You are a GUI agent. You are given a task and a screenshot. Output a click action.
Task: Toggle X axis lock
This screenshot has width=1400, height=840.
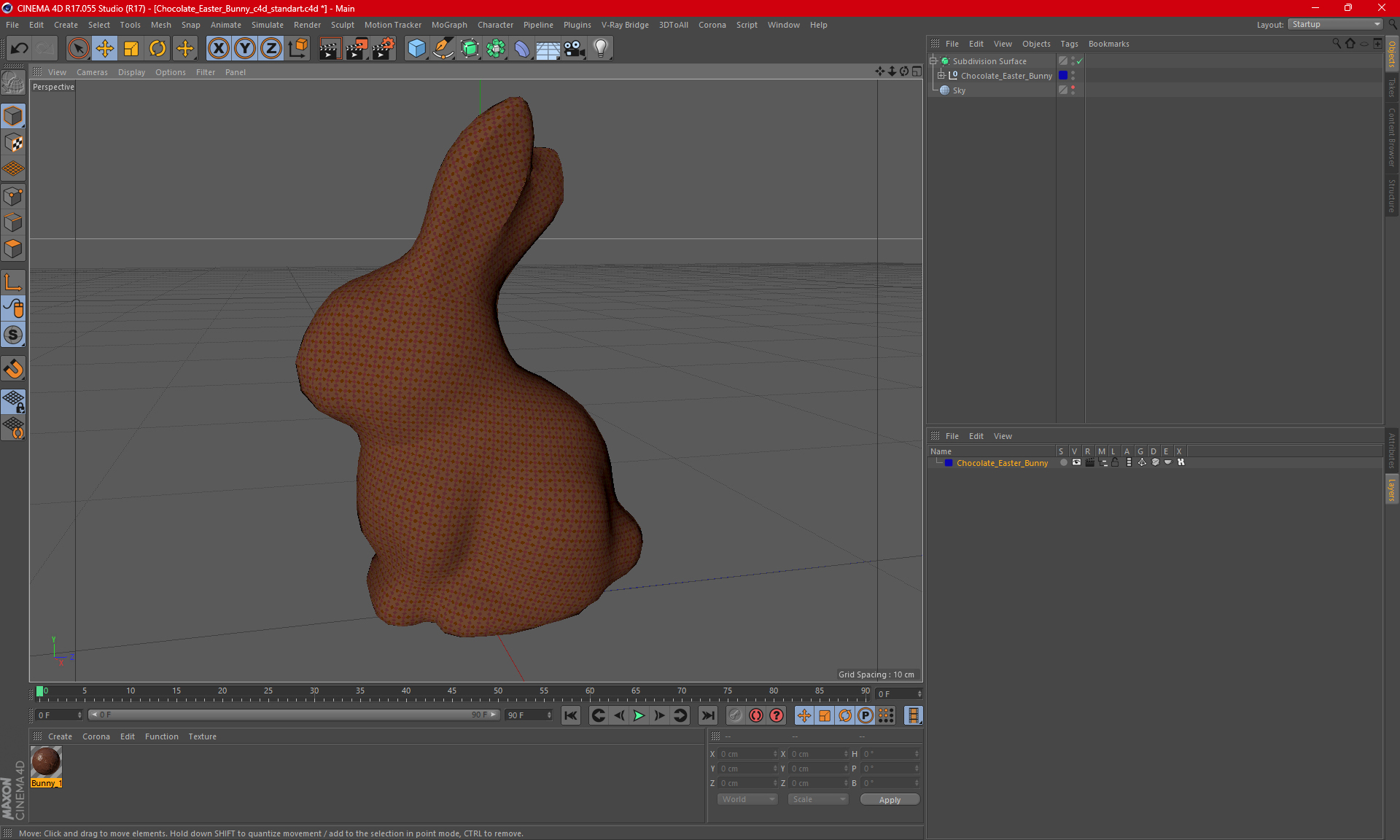(218, 49)
